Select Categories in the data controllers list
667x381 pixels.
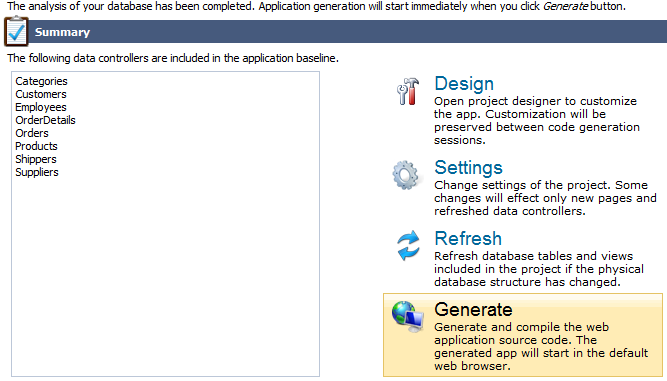click(41, 81)
